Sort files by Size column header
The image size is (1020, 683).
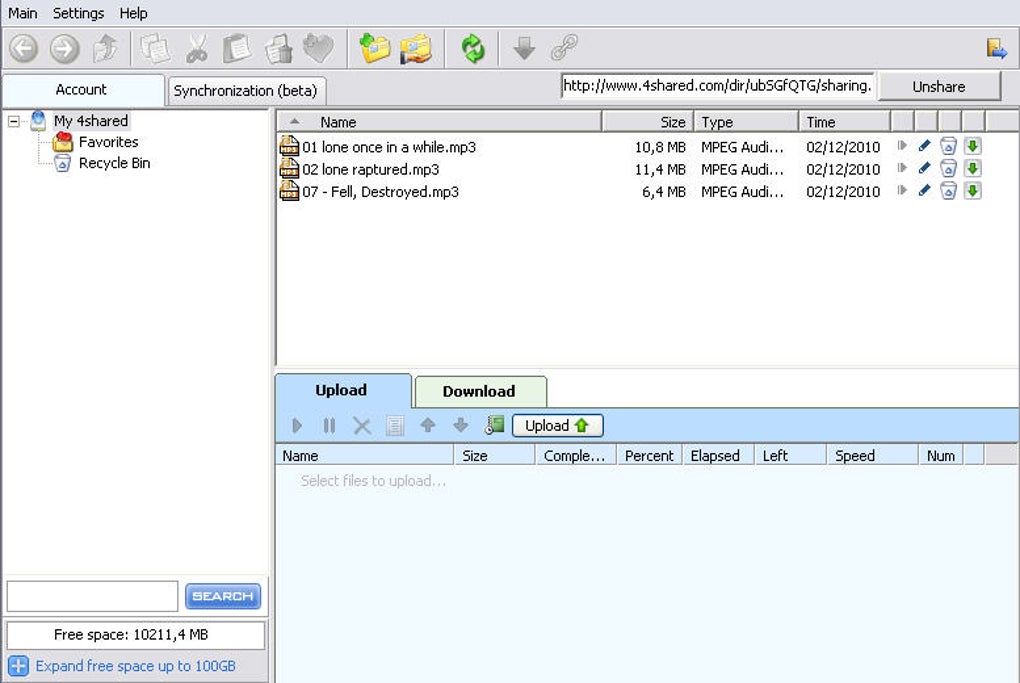[648, 122]
